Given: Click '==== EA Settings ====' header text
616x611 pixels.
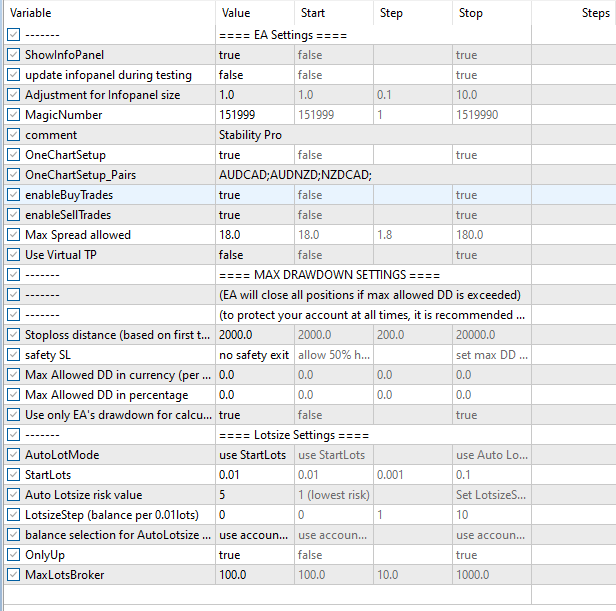Looking at the screenshot, I should [283, 35].
